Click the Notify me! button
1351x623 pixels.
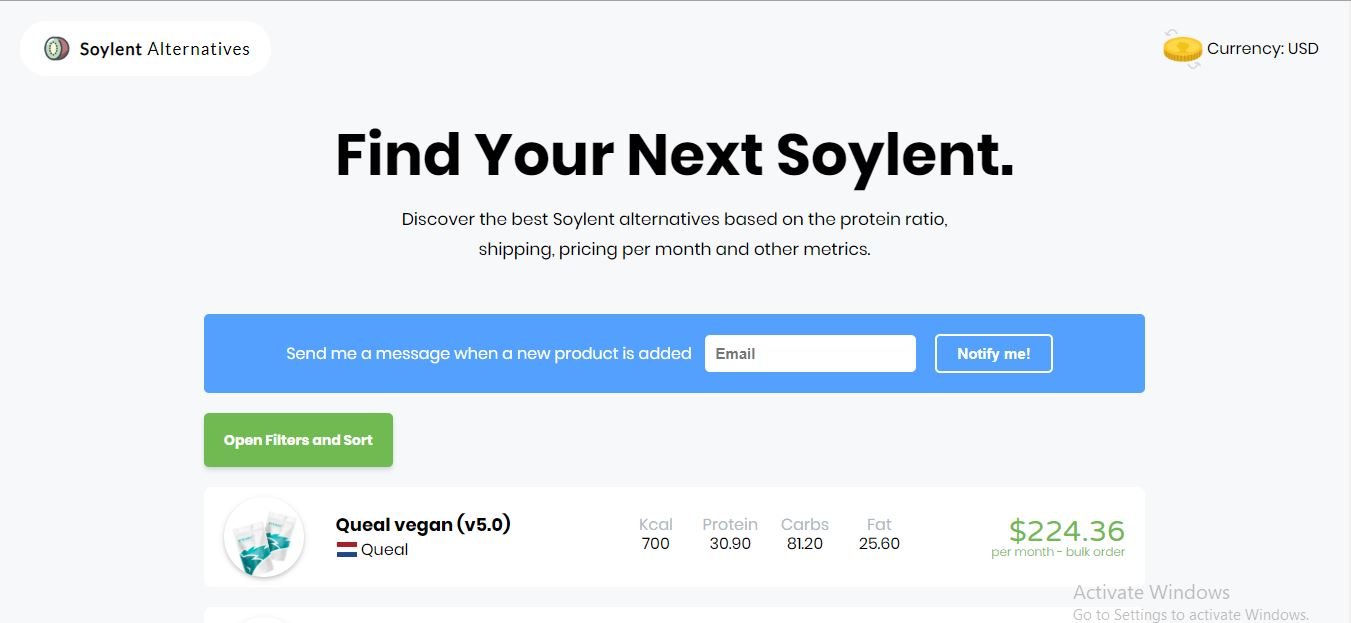993,353
